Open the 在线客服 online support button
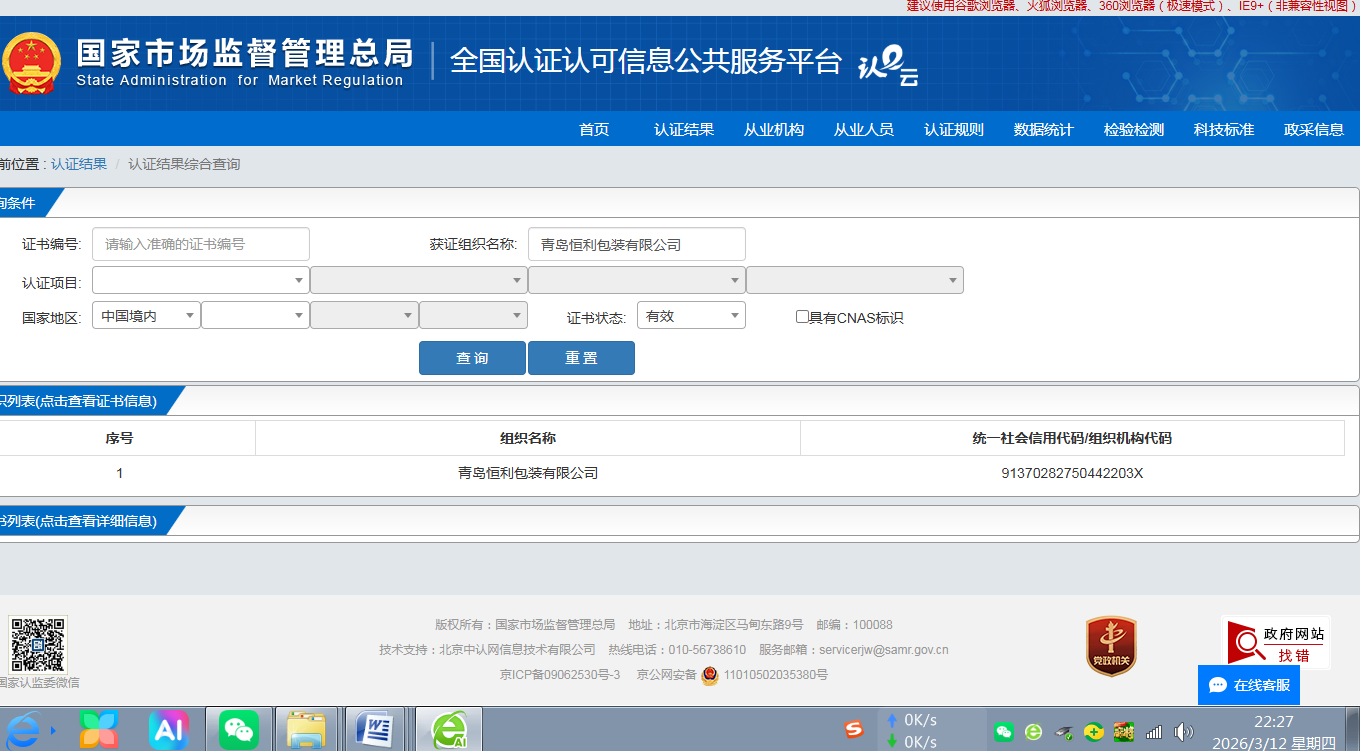This screenshot has height=751, width=1360. pos(1249,685)
